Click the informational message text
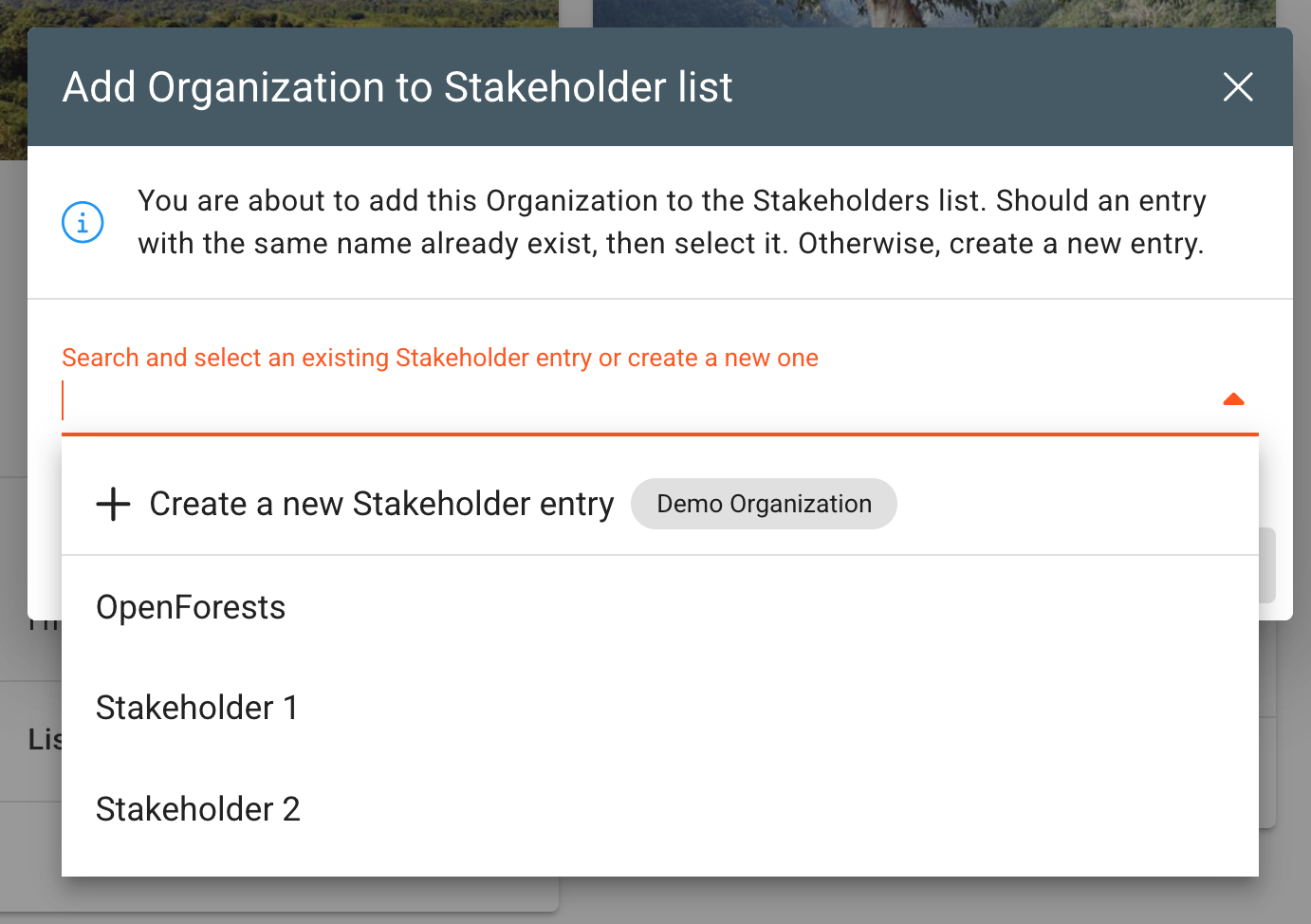1311x924 pixels. click(x=672, y=222)
